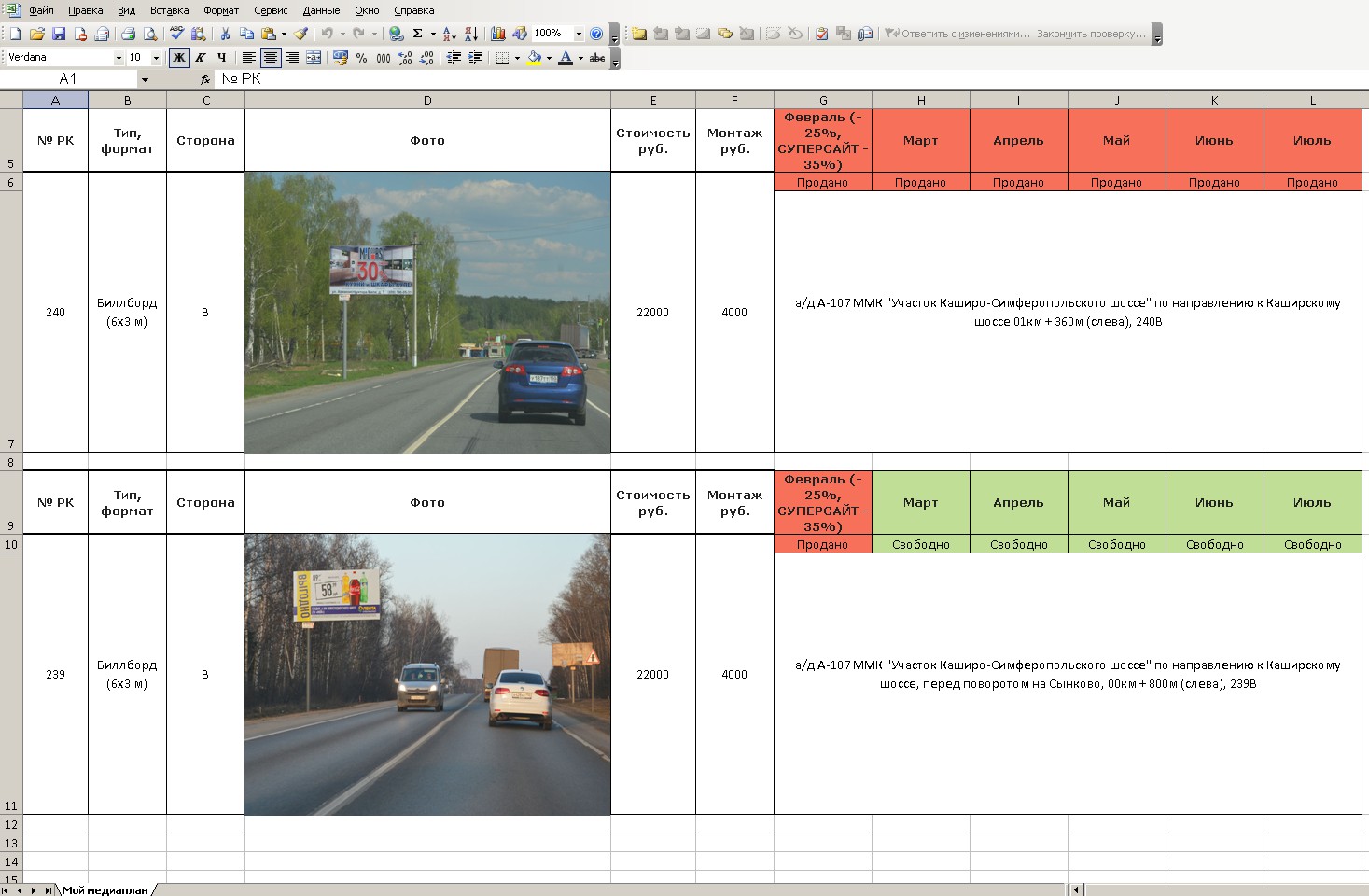Toggle underline Ч formatting

(x=222, y=58)
